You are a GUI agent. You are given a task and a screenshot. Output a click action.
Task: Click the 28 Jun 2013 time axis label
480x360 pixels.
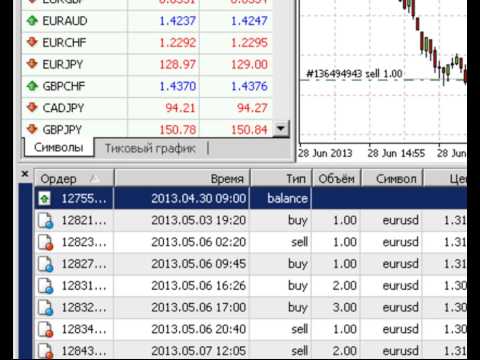[x=325, y=153]
